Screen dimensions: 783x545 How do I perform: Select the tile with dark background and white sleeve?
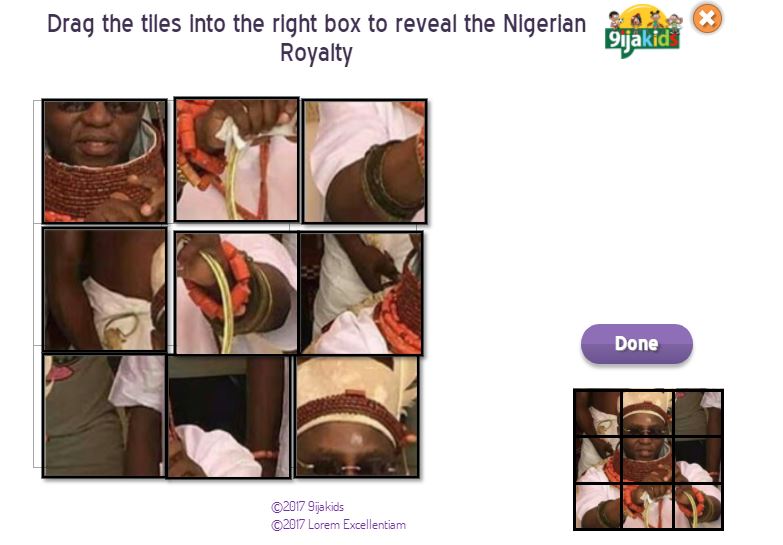click(229, 416)
